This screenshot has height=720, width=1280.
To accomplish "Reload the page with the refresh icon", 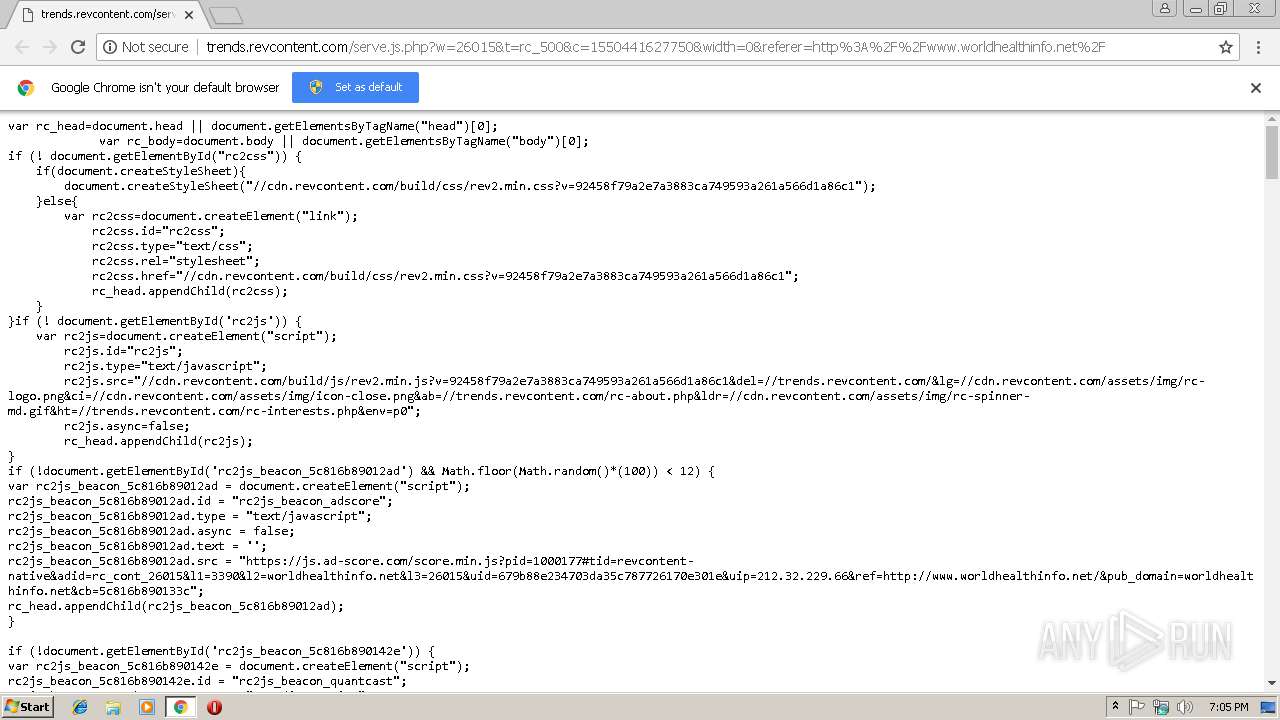I will [x=78, y=47].
